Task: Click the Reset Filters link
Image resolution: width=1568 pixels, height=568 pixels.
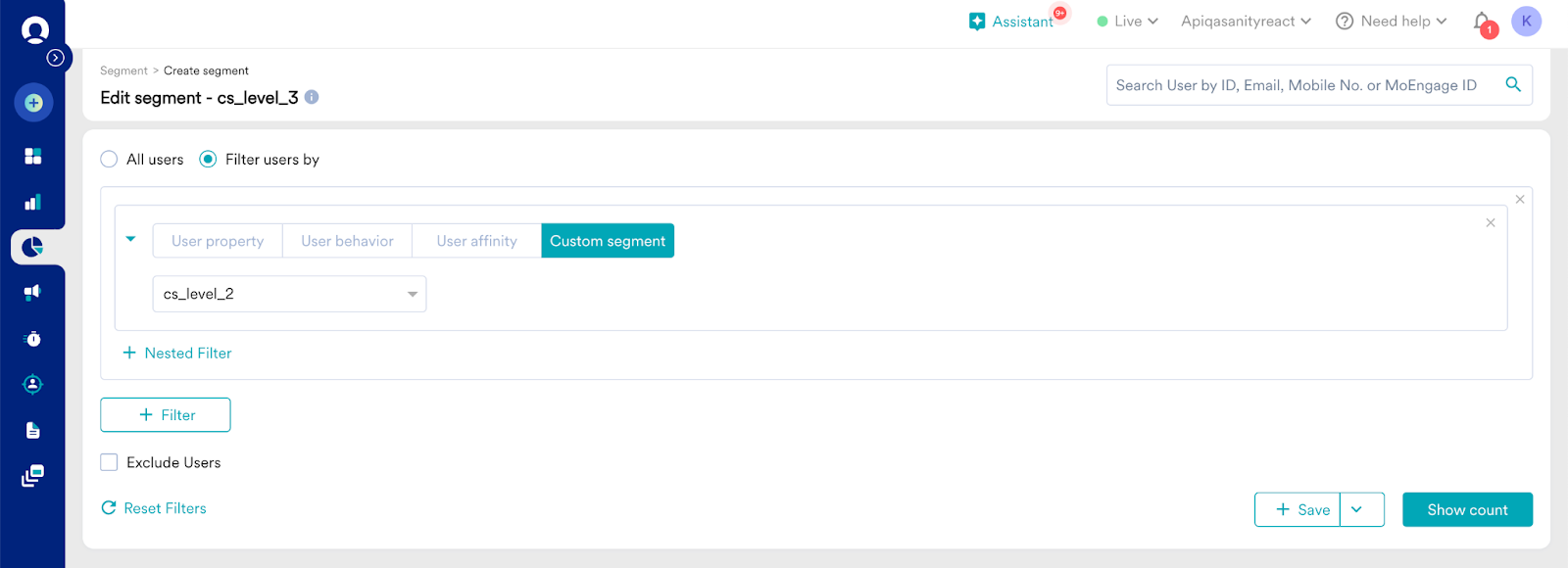Action: click(x=154, y=508)
